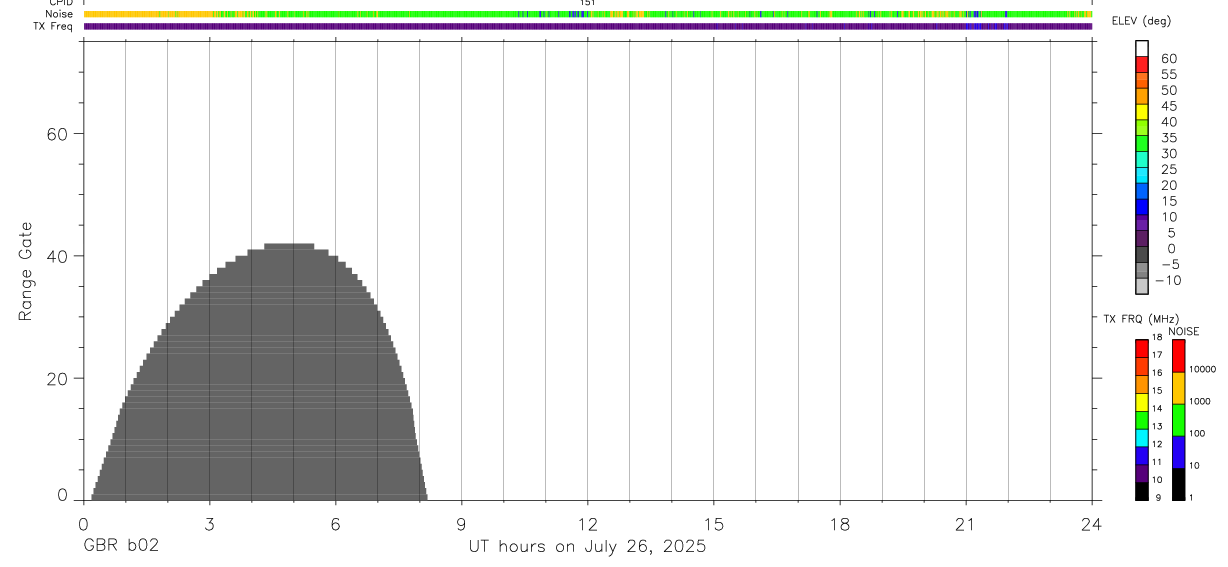
Task: Click the ELEV legend value "55"
Action: pyautogui.click(x=1168, y=74)
